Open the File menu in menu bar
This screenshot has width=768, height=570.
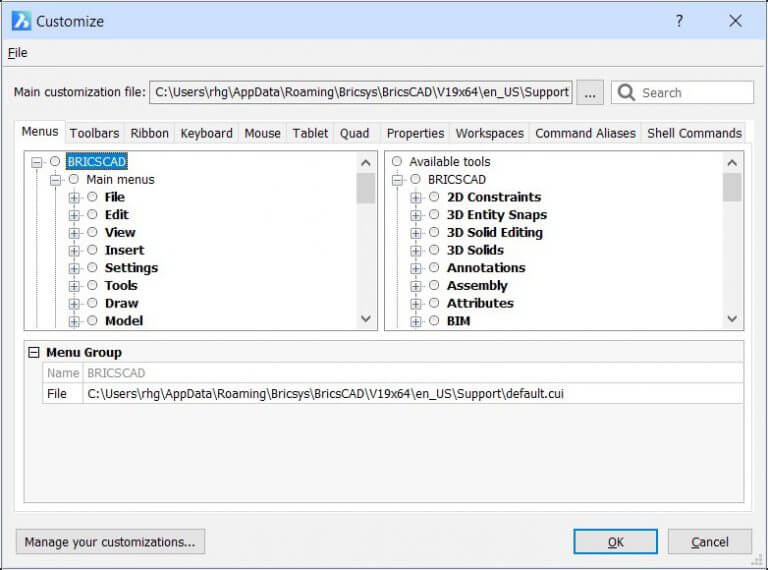[18, 53]
